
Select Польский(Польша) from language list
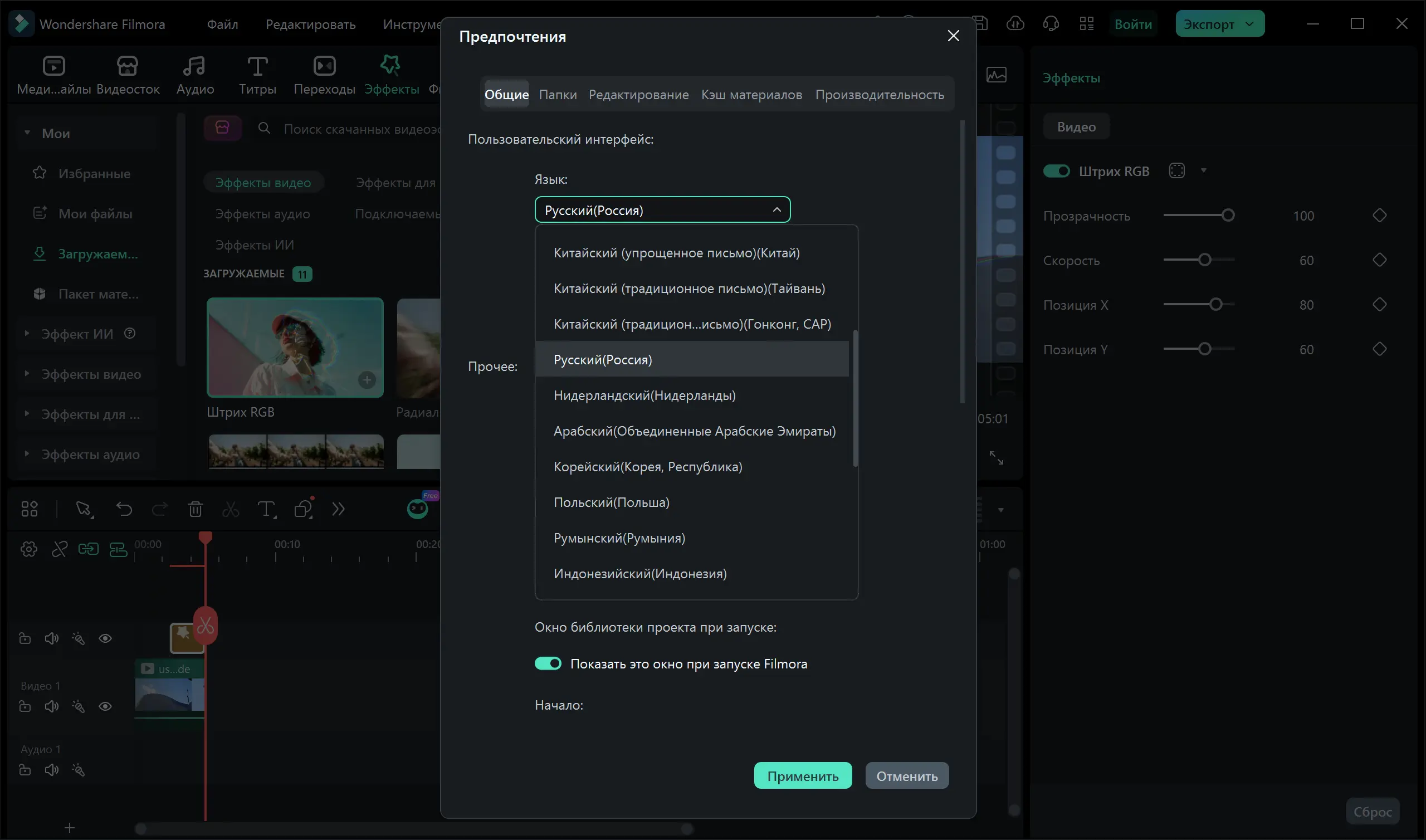pos(611,502)
